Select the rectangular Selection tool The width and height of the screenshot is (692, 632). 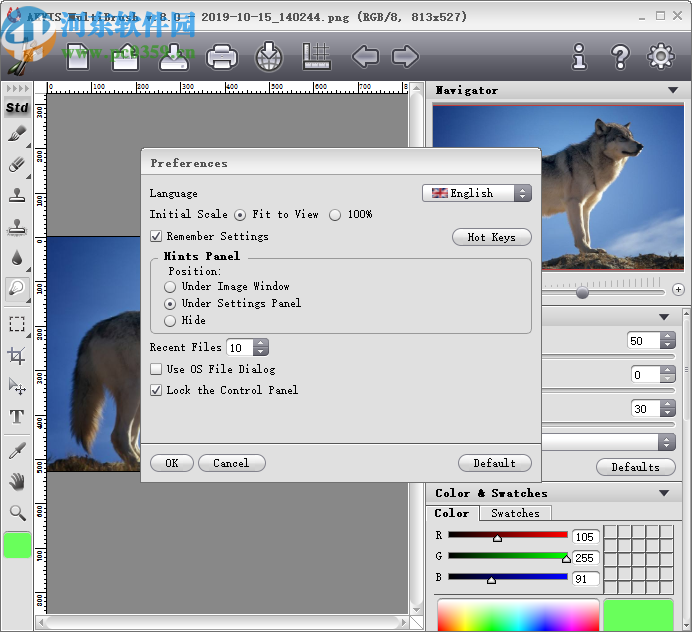point(17,324)
